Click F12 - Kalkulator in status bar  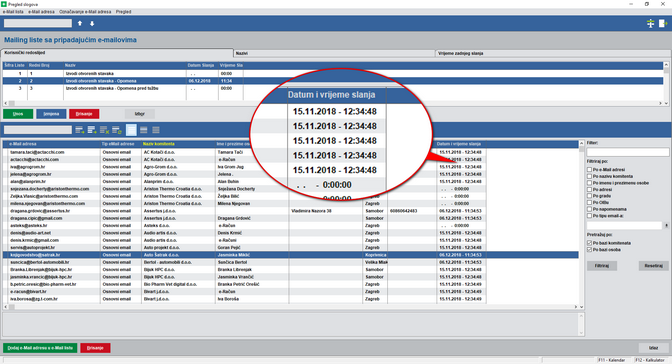650,360
